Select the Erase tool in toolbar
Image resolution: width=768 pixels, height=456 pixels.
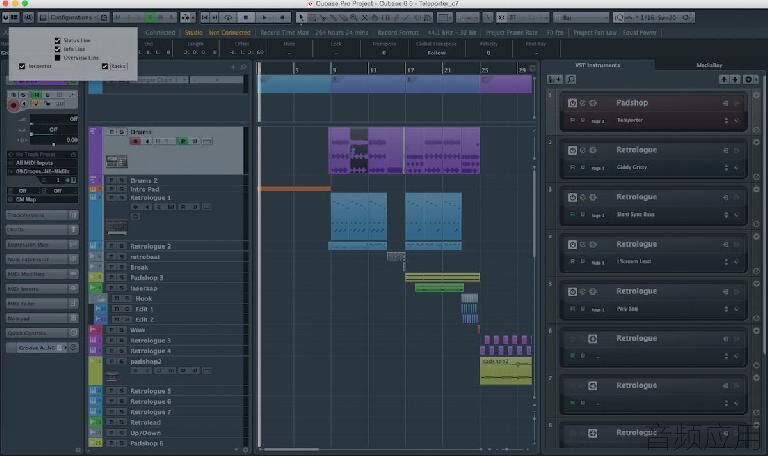point(342,18)
